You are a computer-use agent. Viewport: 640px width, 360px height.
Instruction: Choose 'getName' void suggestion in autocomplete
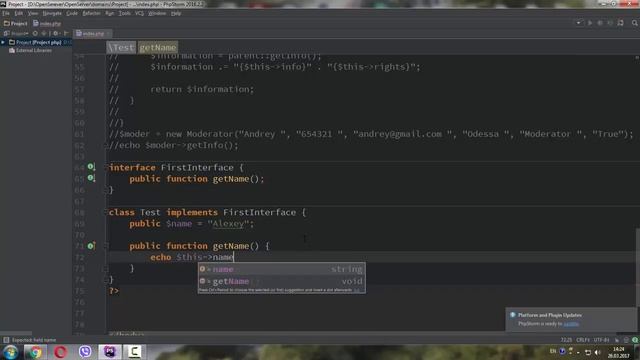click(x=282, y=281)
